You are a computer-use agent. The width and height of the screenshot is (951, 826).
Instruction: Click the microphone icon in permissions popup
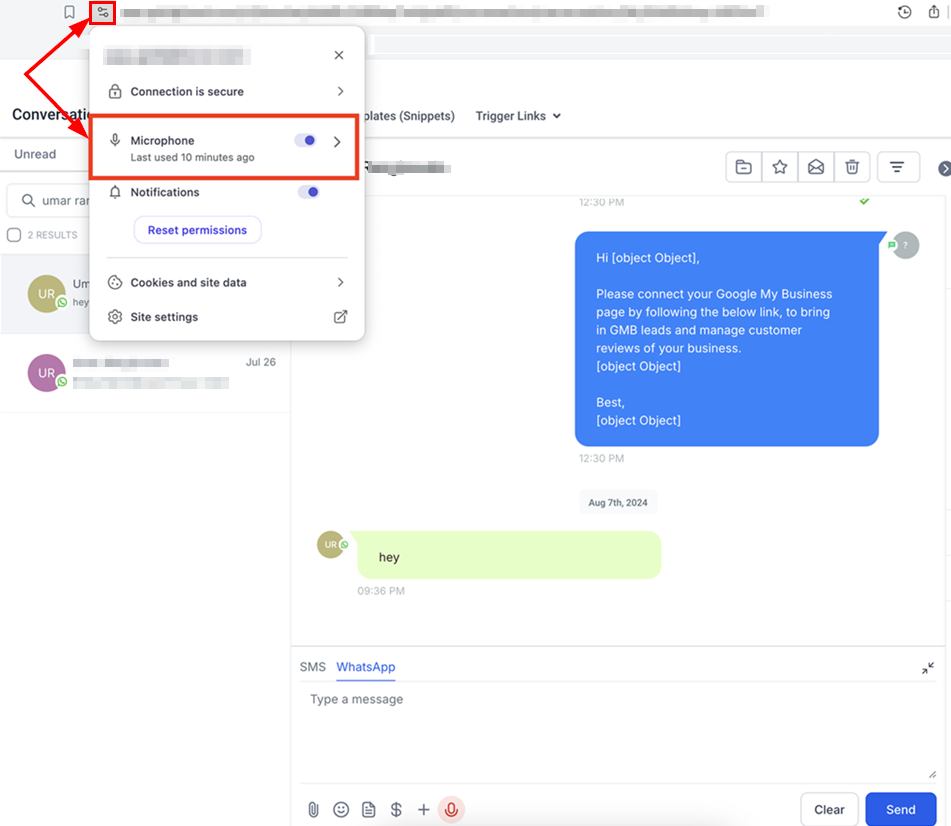(115, 141)
